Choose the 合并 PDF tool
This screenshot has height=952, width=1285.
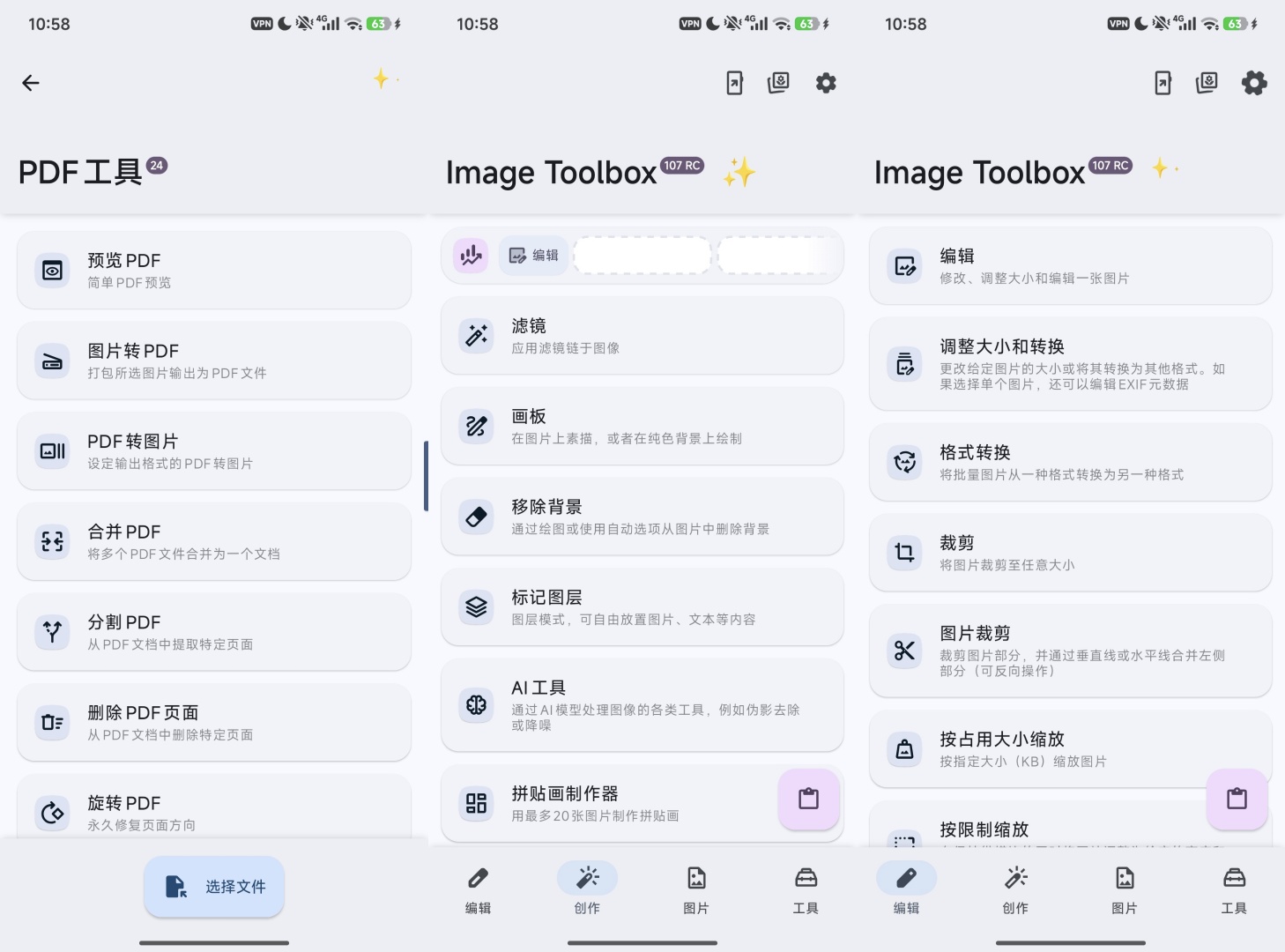click(x=214, y=542)
